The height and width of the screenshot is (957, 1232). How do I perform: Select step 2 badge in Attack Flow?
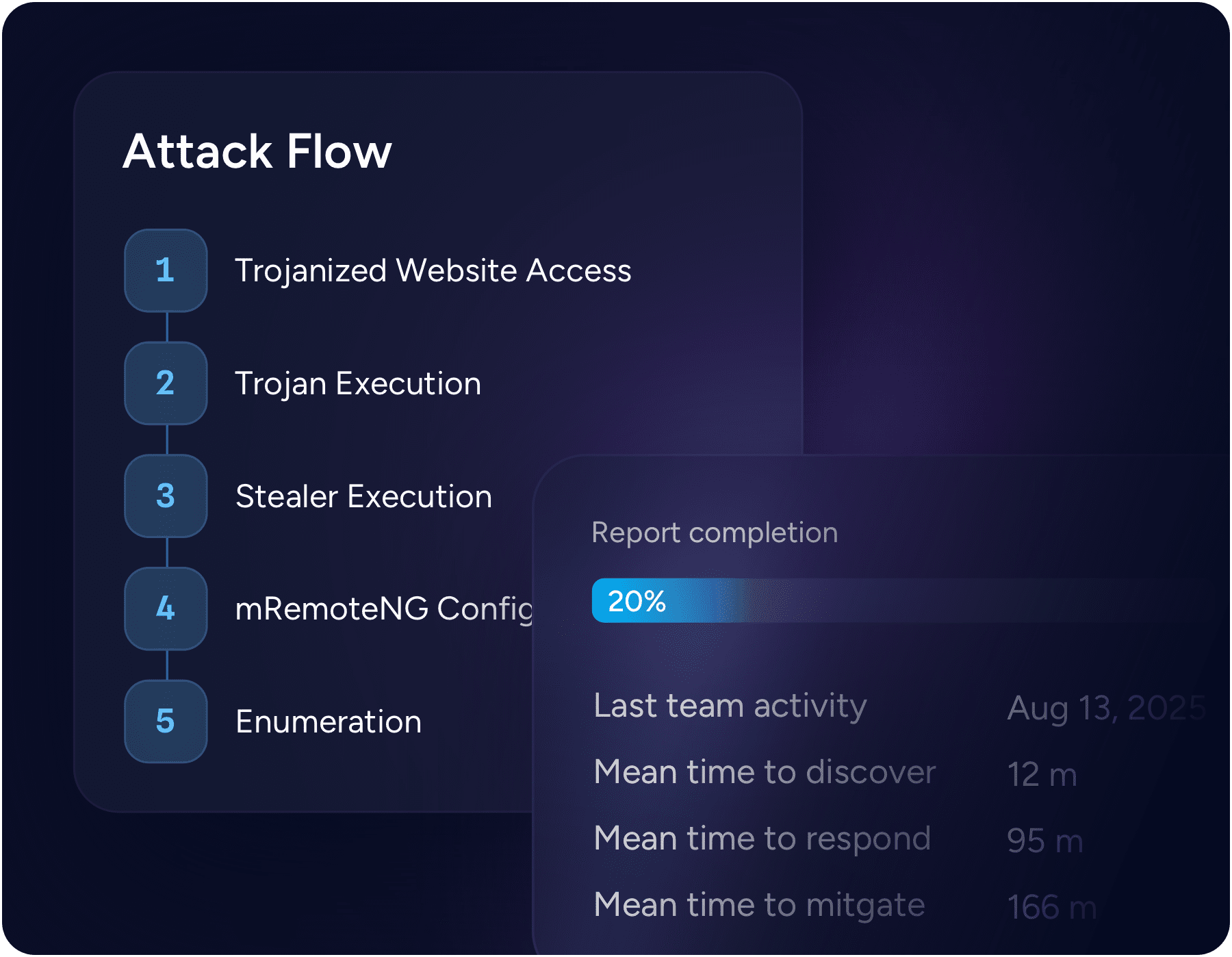[x=165, y=383]
